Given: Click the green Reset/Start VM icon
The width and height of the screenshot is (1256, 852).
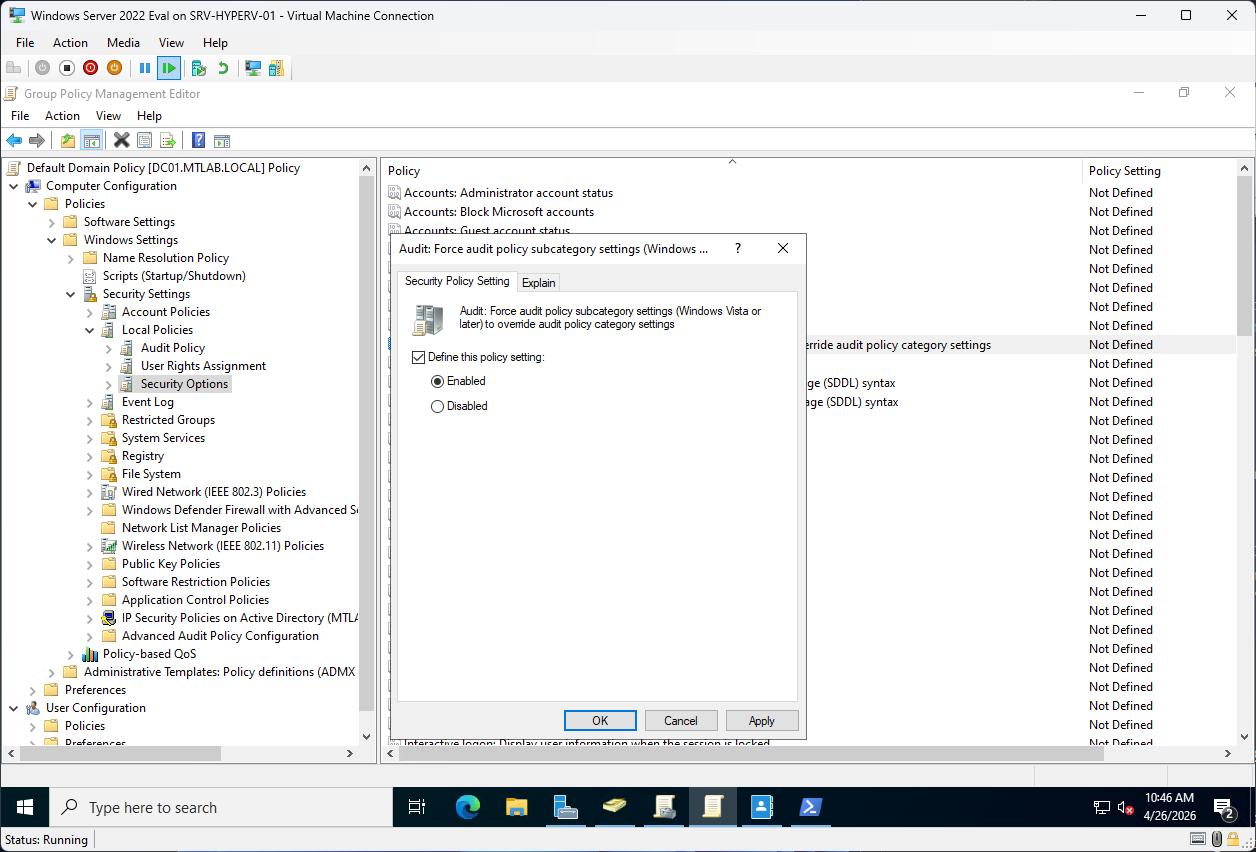Looking at the screenshot, I should [169, 68].
